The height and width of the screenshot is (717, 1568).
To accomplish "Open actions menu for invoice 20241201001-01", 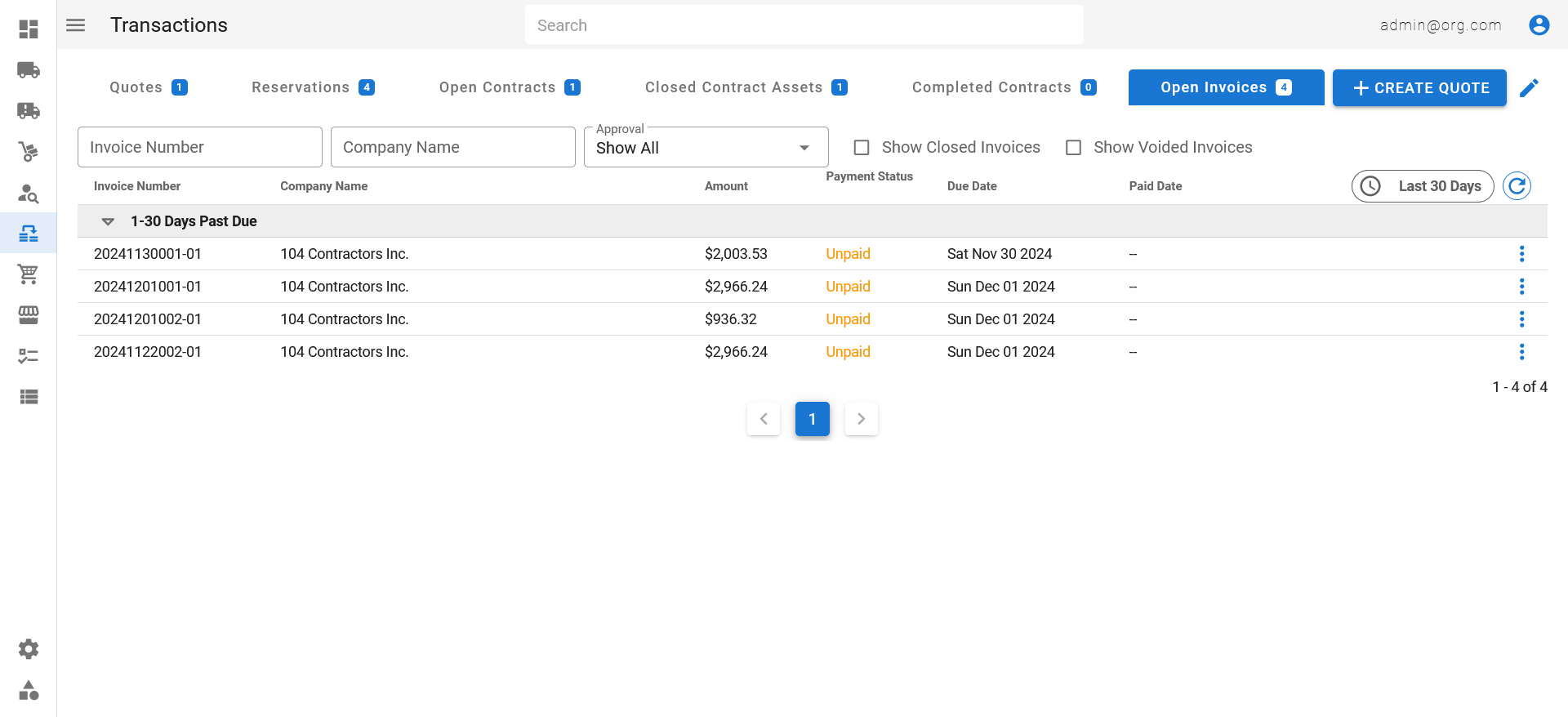I will click(1521, 287).
